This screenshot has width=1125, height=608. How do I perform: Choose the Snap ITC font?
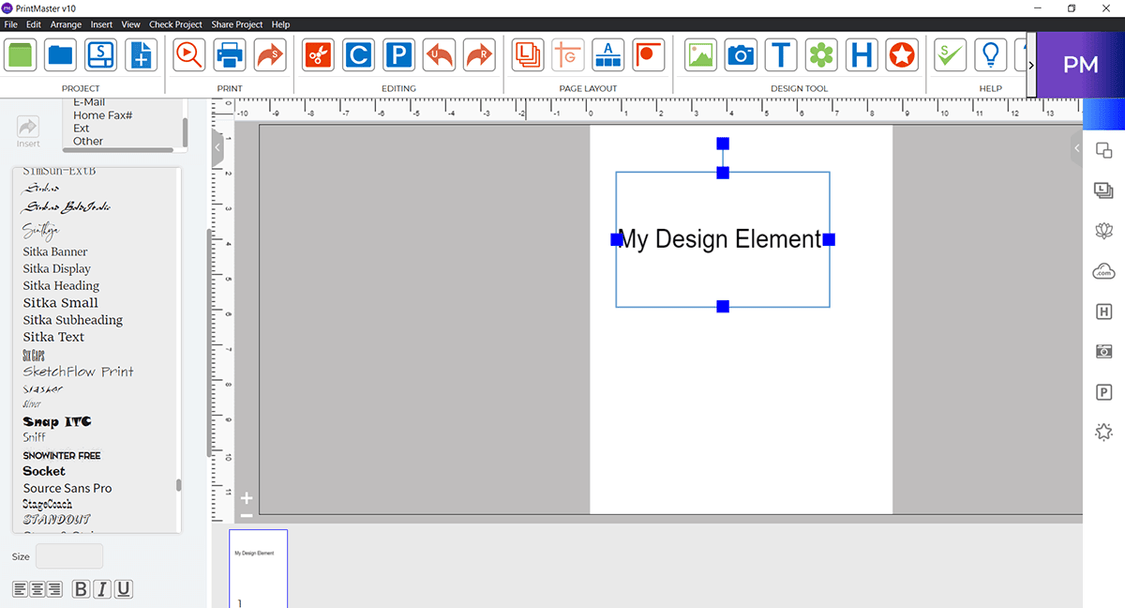(57, 421)
